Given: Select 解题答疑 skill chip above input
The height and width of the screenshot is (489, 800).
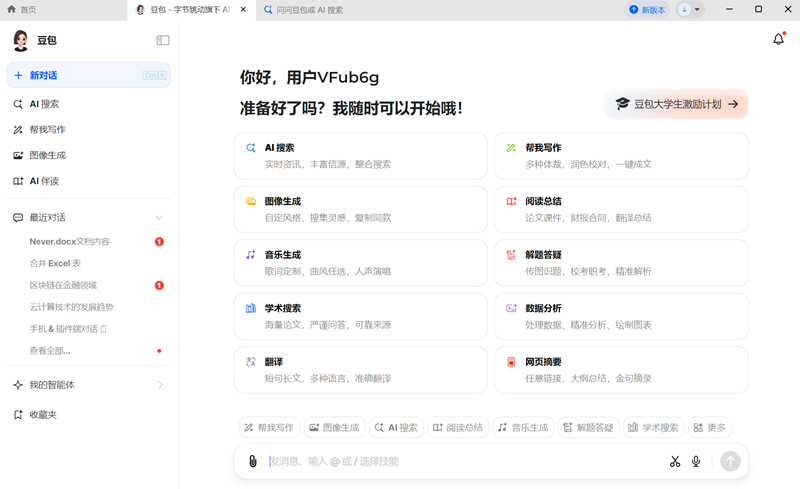Looking at the screenshot, I should 589,428.
